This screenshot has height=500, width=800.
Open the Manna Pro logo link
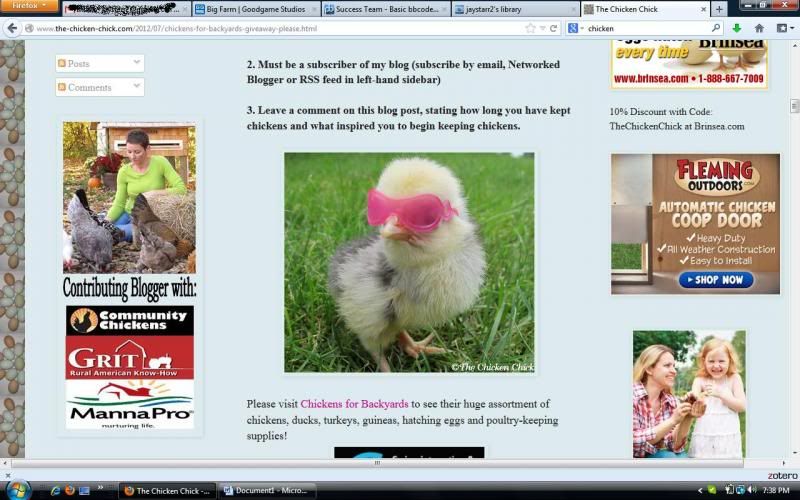(x=130, y=404)
